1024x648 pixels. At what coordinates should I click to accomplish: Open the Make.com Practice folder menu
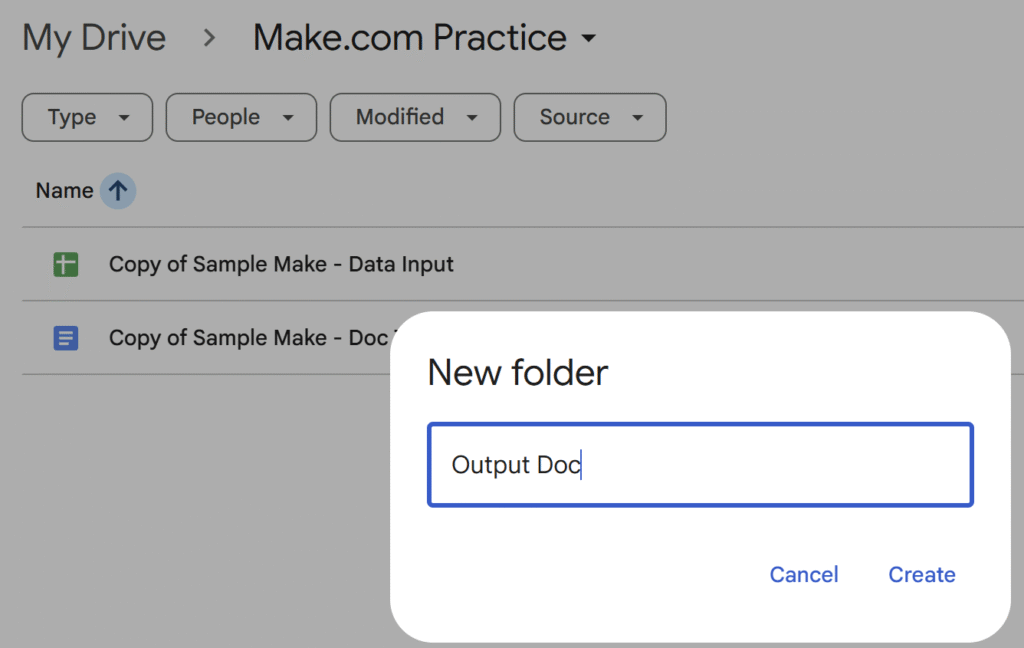click(410, 39)
